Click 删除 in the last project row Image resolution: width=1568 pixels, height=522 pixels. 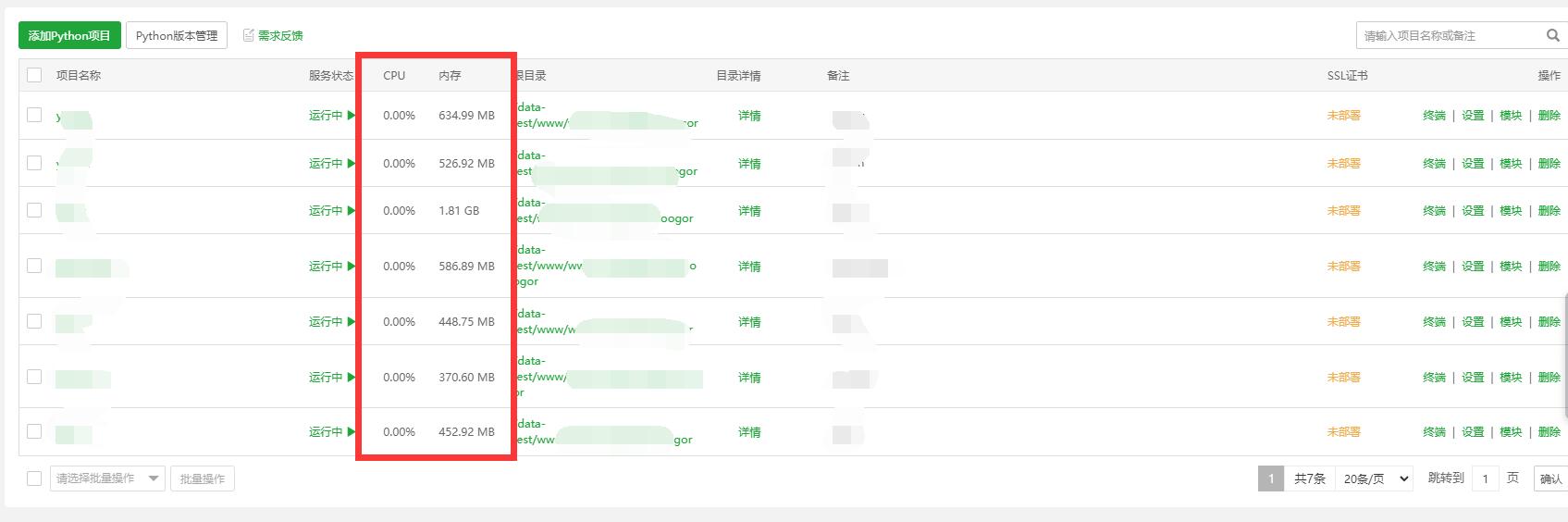(1549, 432)
